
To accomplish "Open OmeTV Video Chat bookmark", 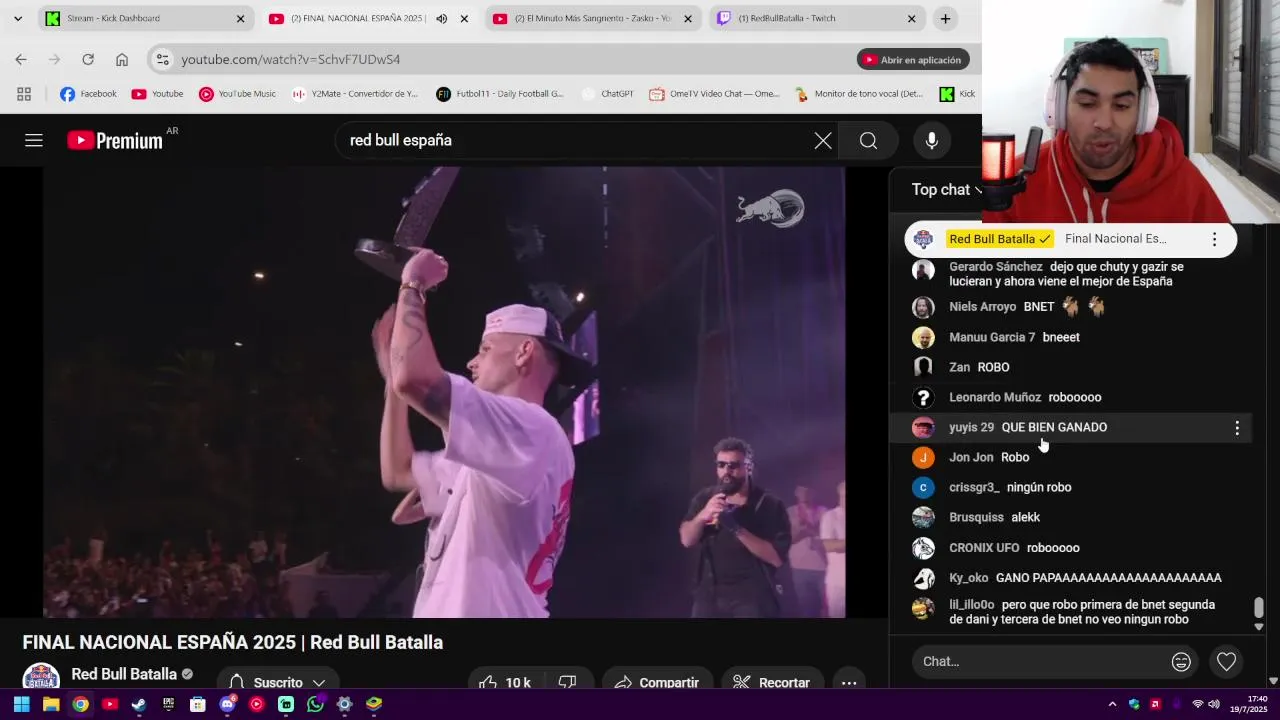I will pos(714,94).
